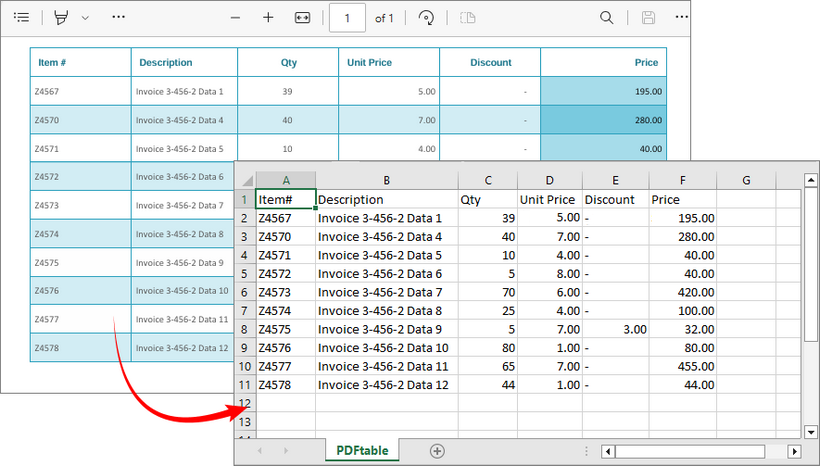
Task: Zoom in with the plus button
Action: coord(268,18)
